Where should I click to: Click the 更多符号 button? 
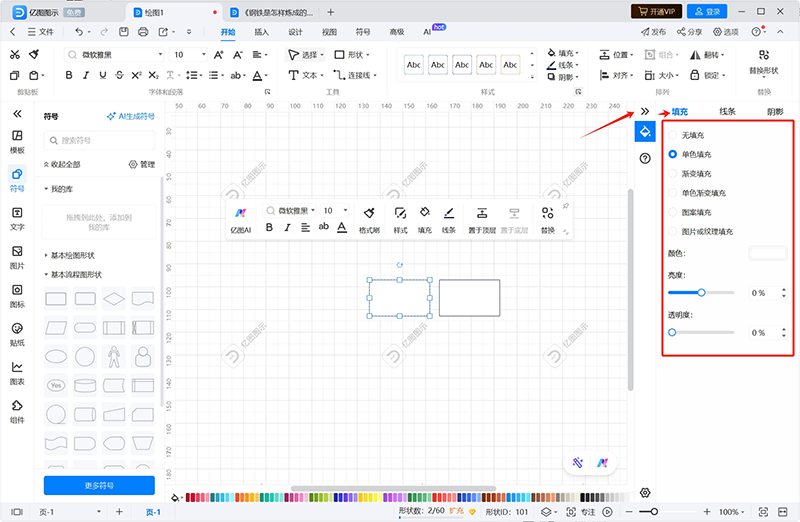pos(99,485)
